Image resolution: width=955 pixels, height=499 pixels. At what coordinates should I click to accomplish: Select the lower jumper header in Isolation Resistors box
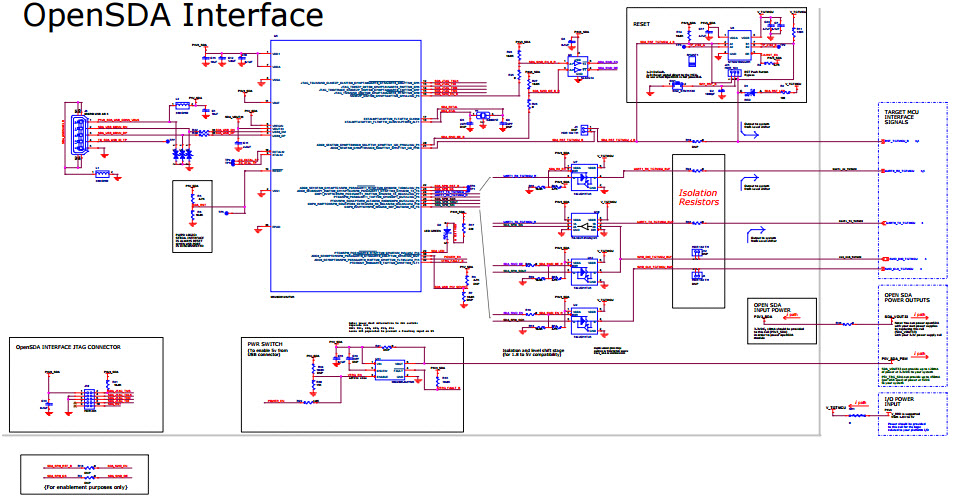(x=697, y=276)
